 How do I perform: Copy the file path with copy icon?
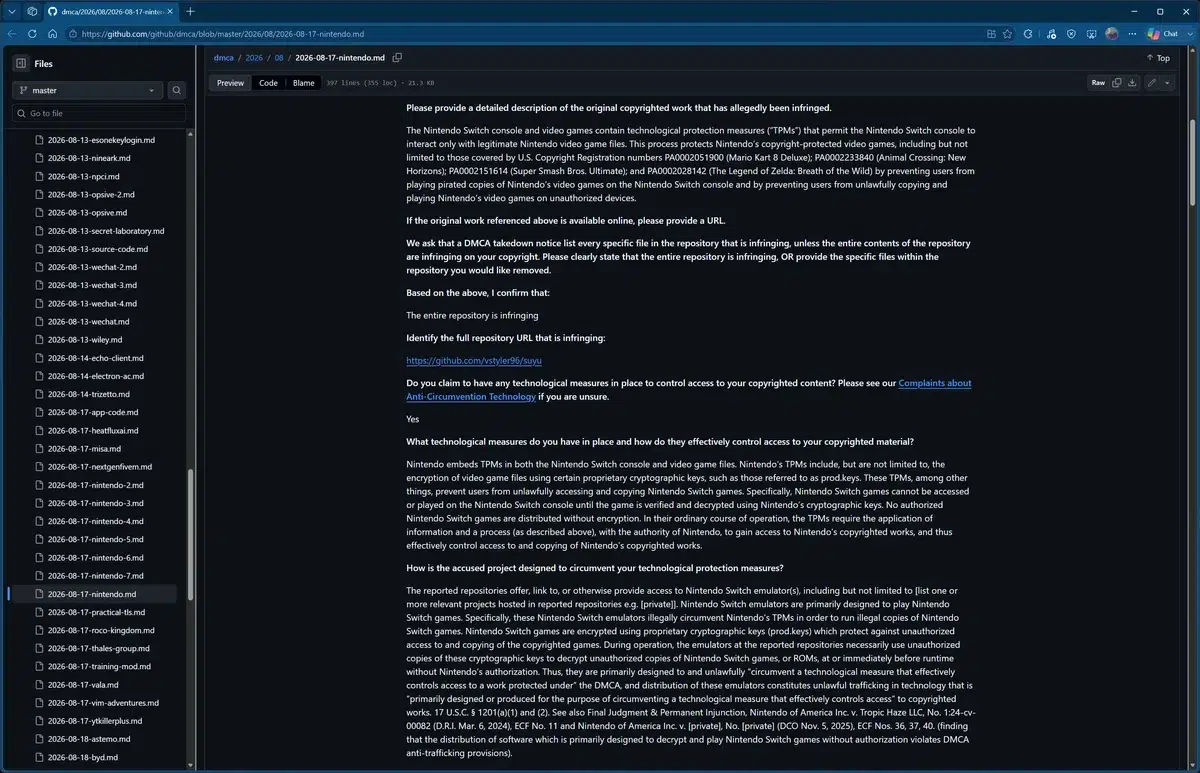tap(397, 58)
